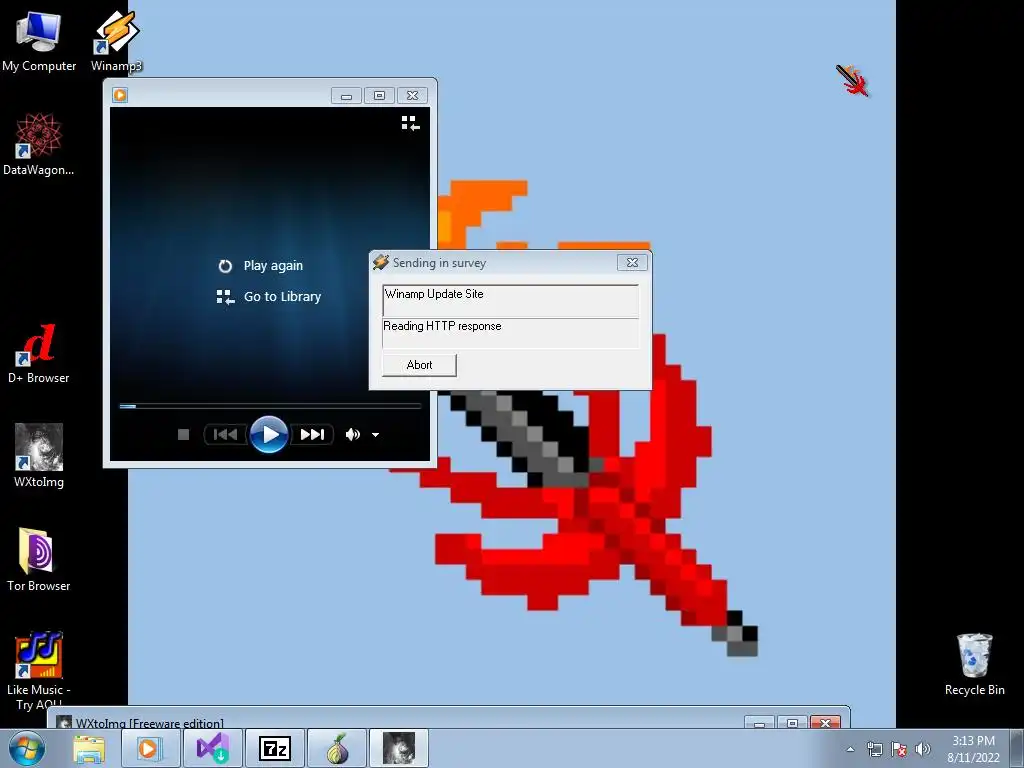Click the small Winamp sword icon on desktop

click(x=852, y=80)
